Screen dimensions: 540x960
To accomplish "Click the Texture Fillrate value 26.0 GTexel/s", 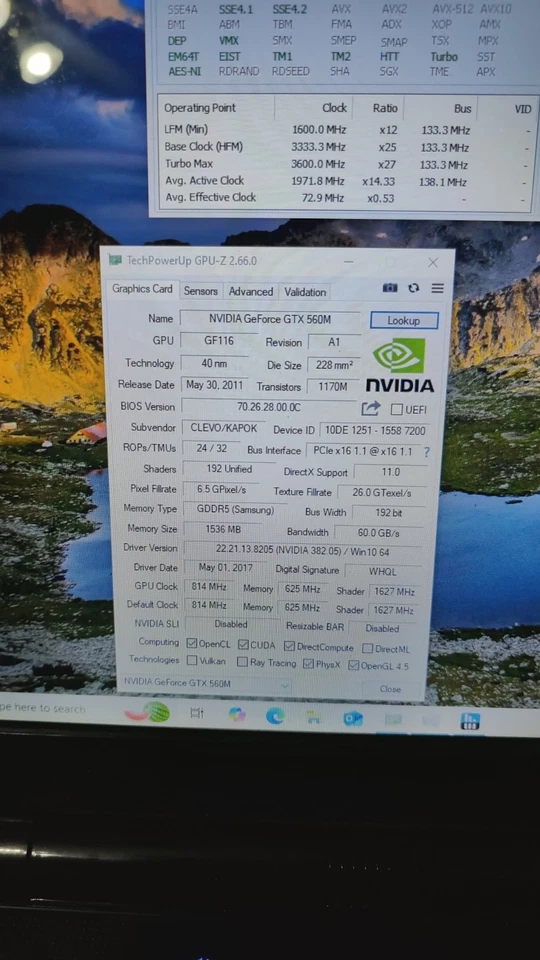I will pos(381,492).
